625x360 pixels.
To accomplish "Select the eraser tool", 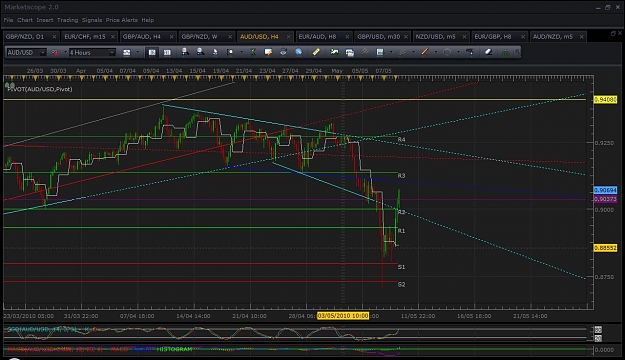I will point(489,52).
